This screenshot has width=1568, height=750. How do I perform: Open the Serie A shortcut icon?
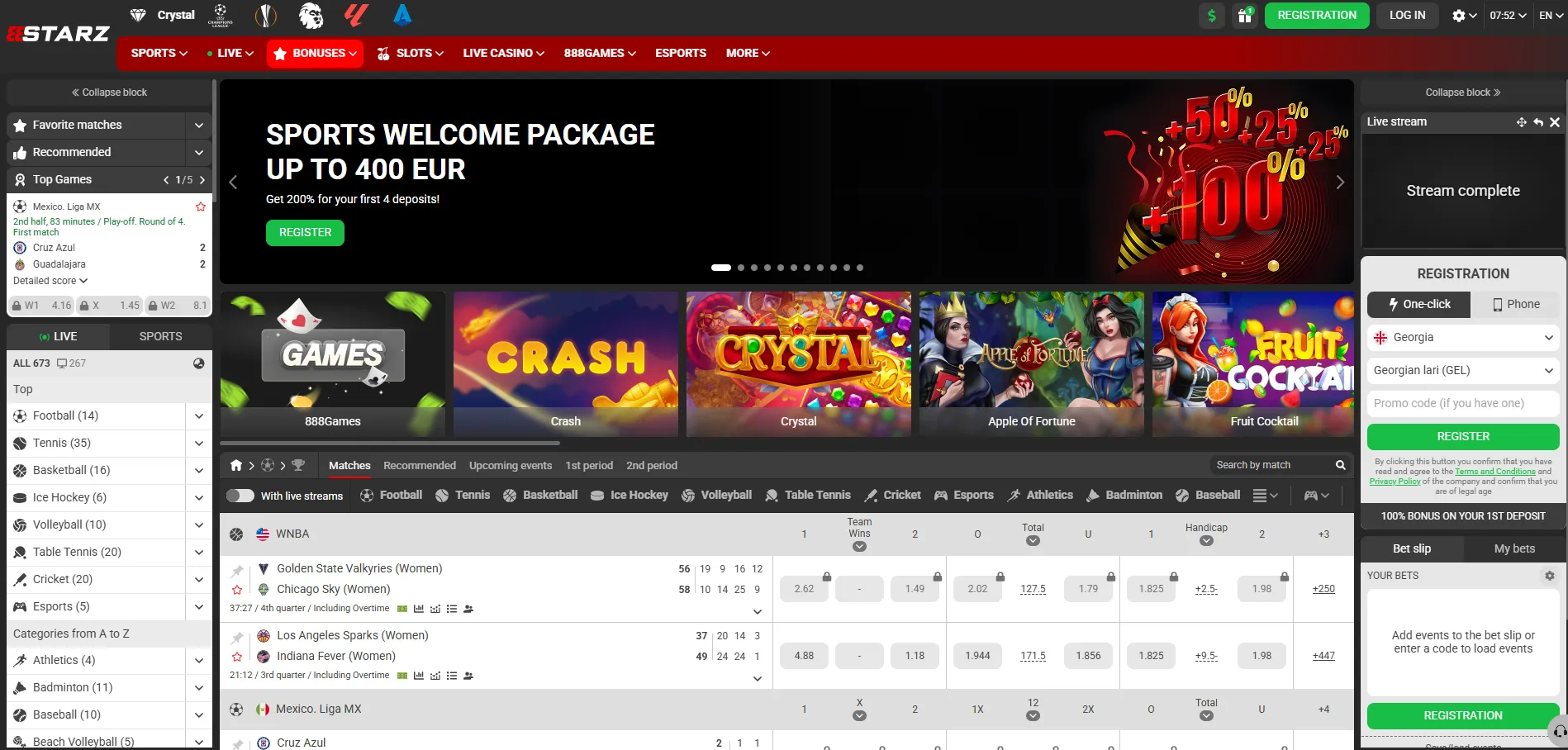402,15
